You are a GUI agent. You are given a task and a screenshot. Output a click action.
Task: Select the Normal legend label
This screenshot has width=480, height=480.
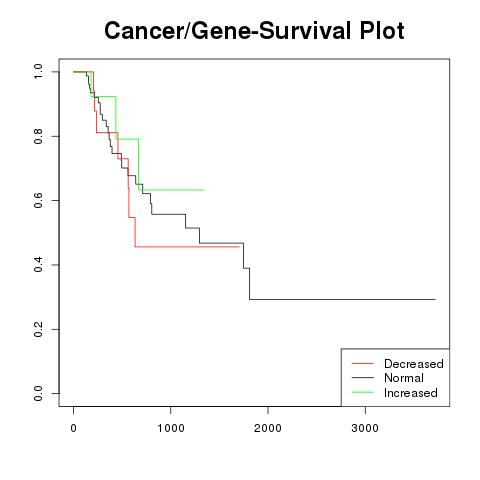tap(404, 378)
